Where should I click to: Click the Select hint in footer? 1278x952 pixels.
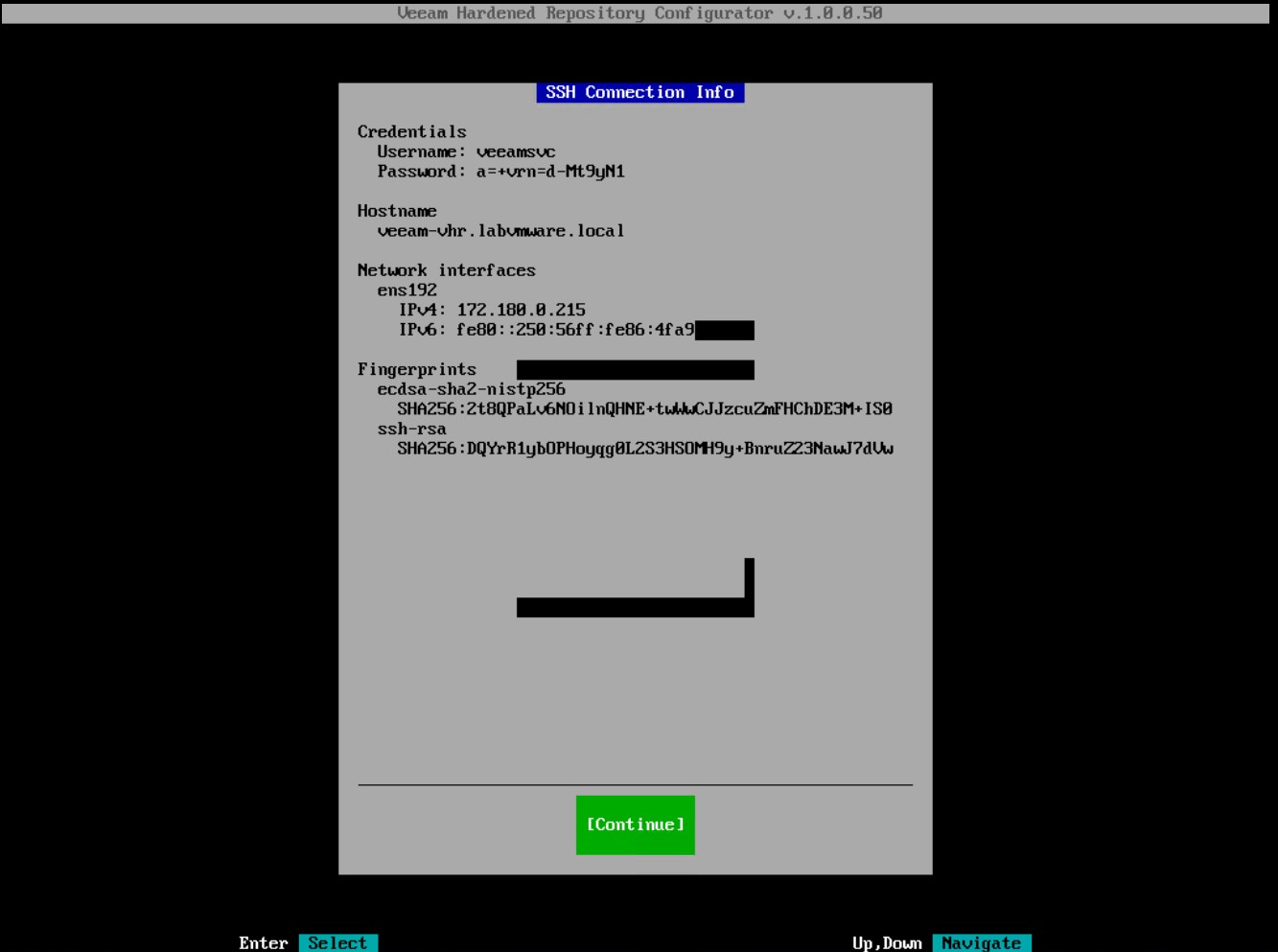pyautogui.click(x=337, y=942)
